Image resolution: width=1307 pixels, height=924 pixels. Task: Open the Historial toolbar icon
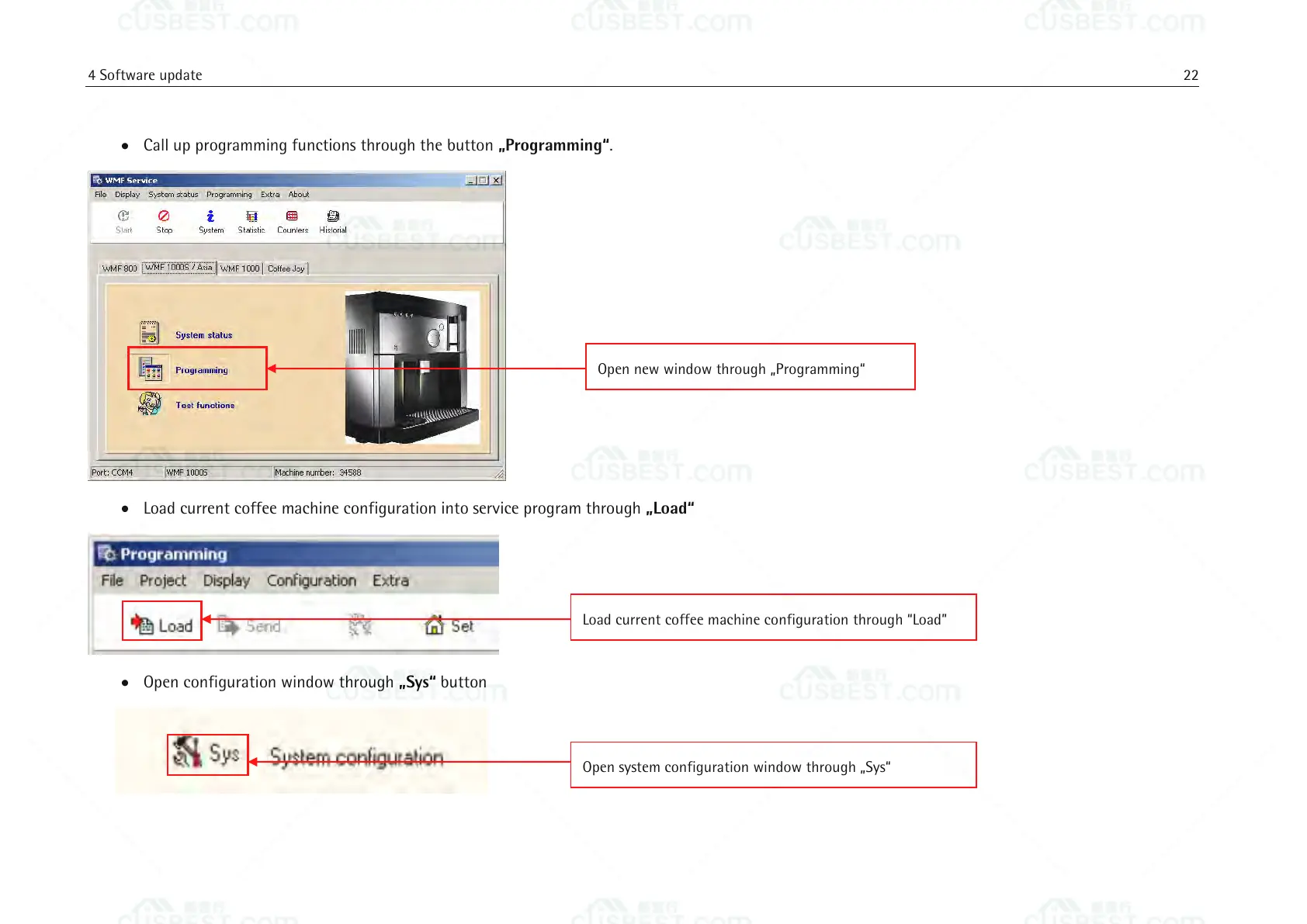[333, 221]
